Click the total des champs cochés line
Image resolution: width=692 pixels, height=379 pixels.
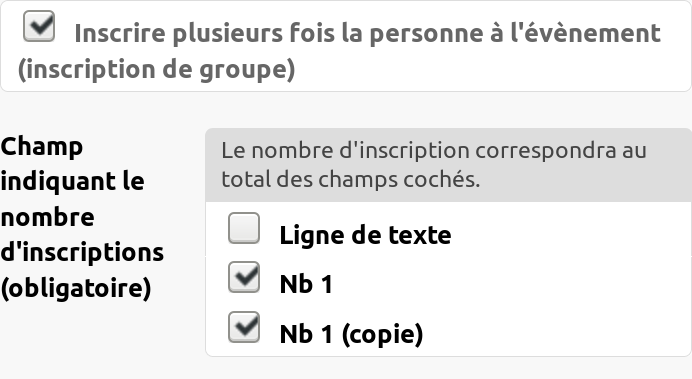350,180
